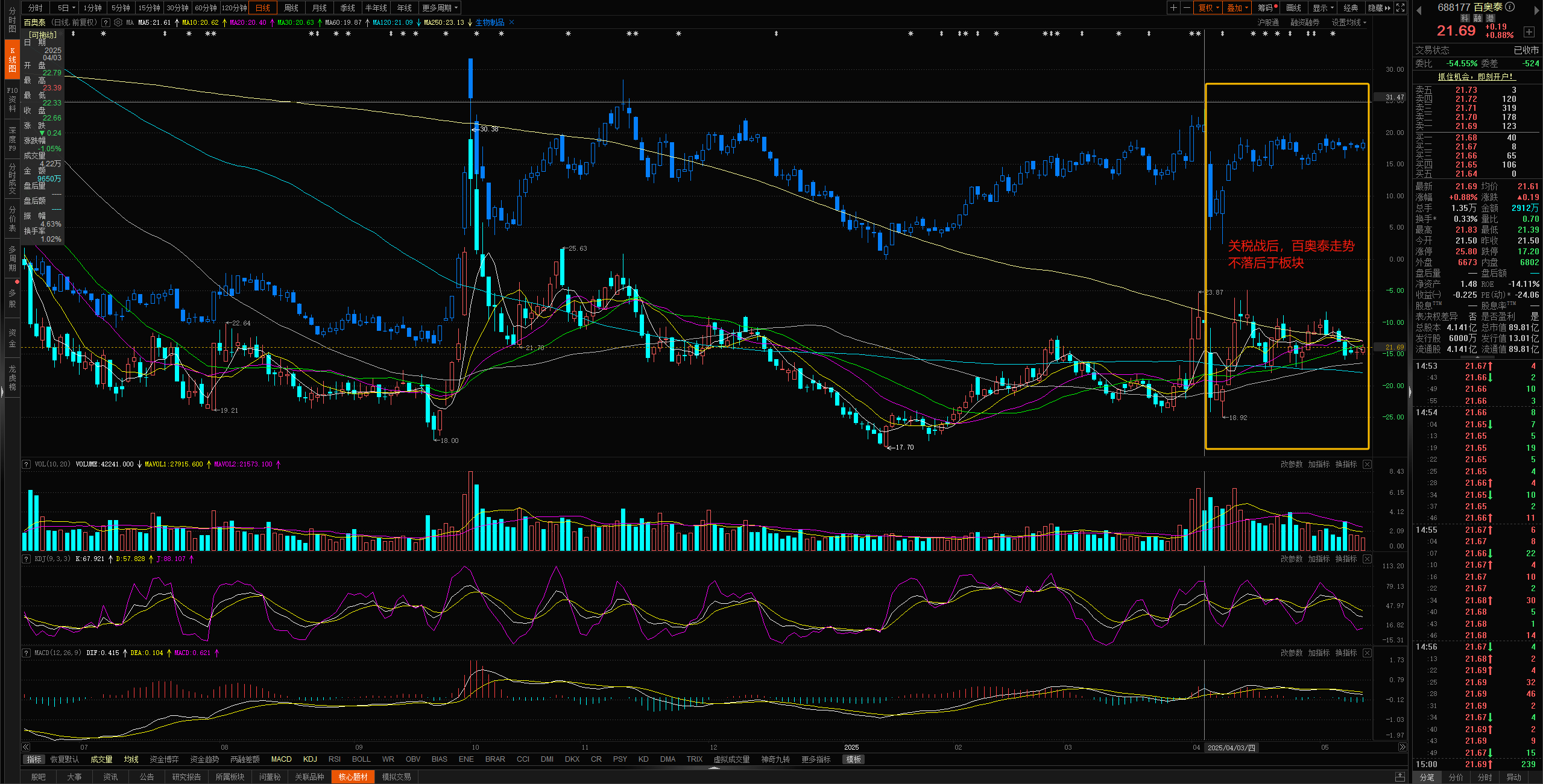Click the zoom-out minus icon on the chart toolbar

1187,8
